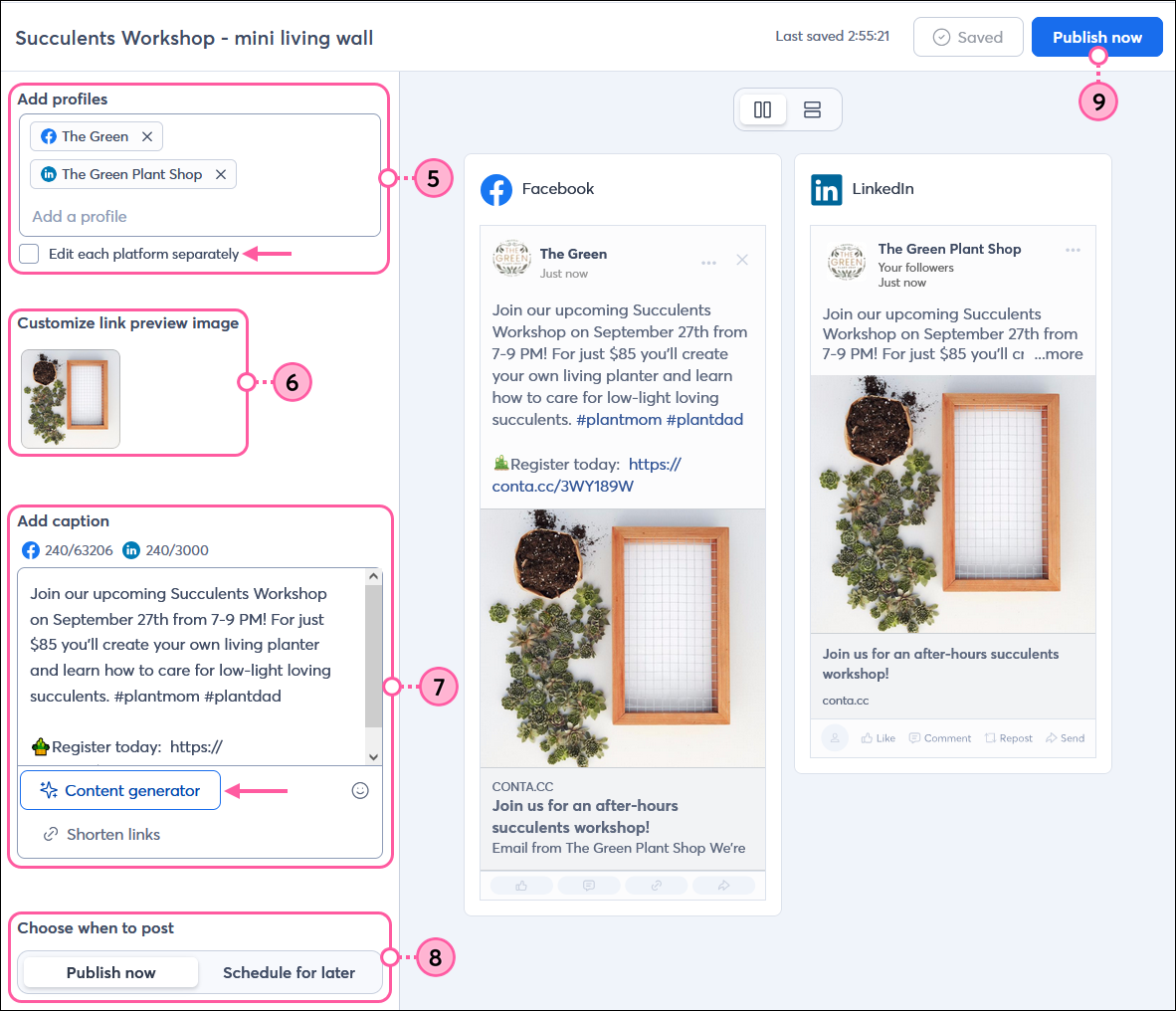This screenshot has width=1176, height=1011.
Task: Open the LinkedIn post three-dot menu
Action: [x=1073, y=250]
